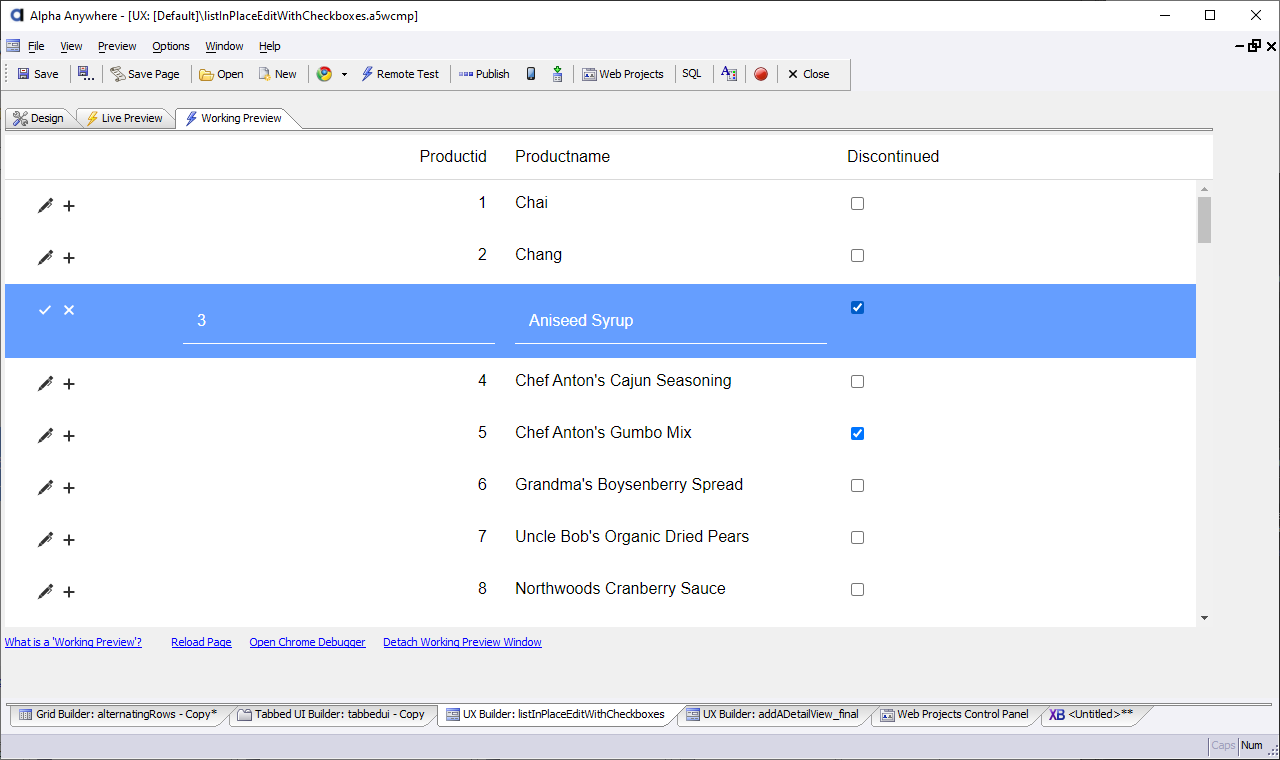
Task: Open Web Projects from toolbar
Action: click(x=623, y=74)
